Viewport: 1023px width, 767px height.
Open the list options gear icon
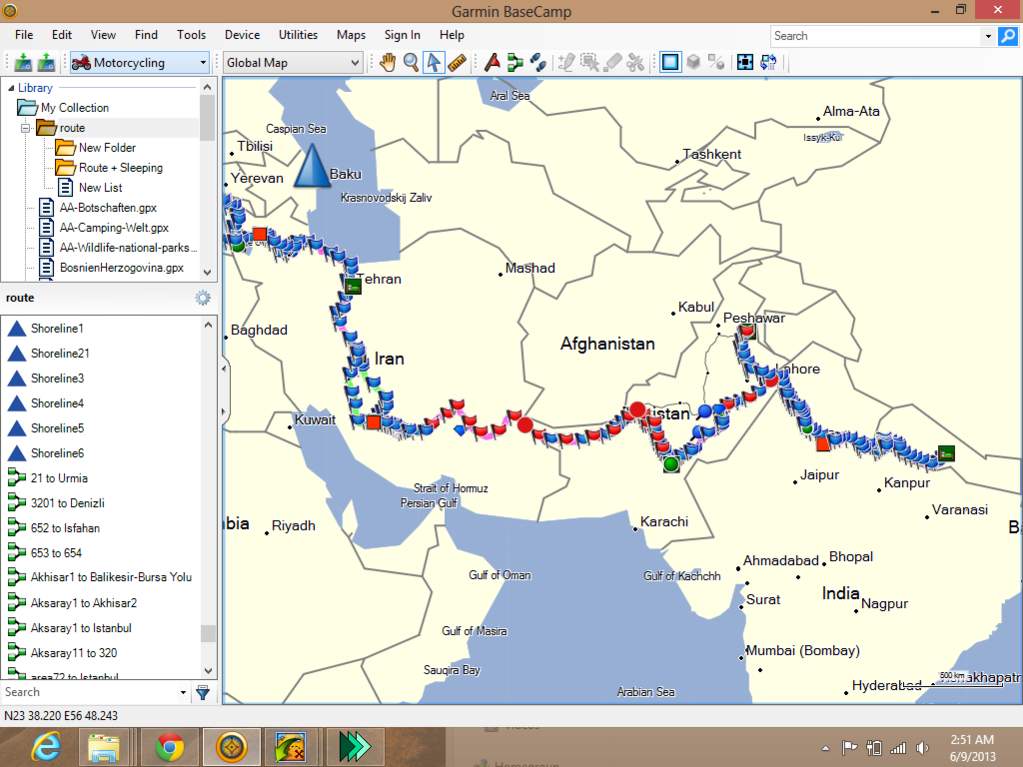[x=203, y=298]
